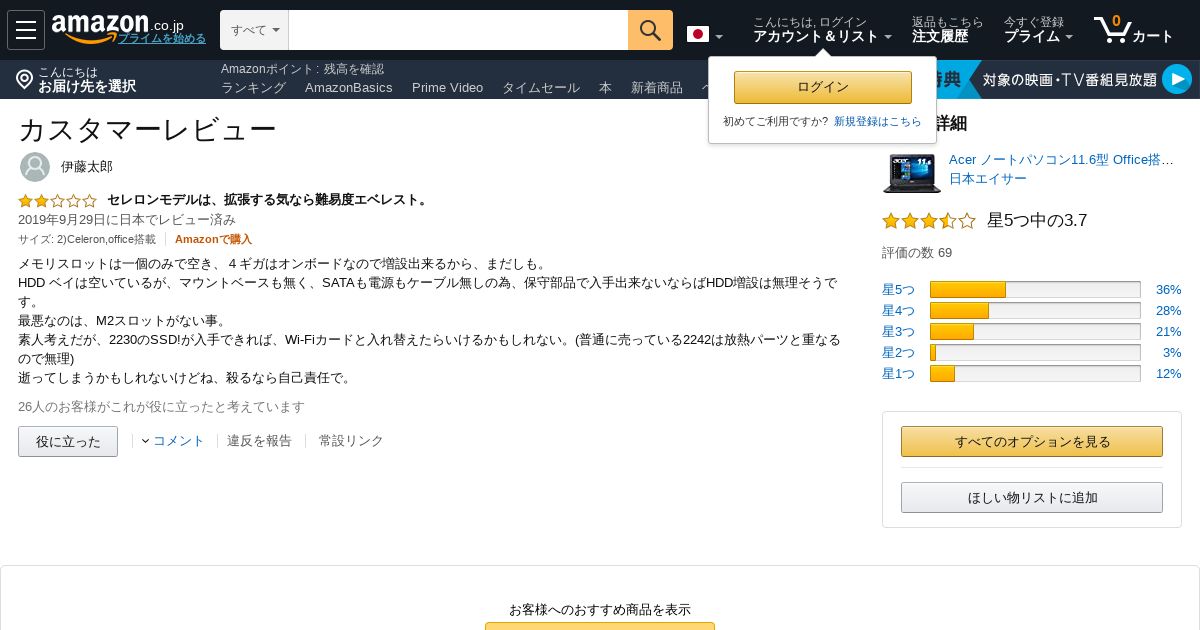Click the ほしい物リストに追加 button

[1032, 497]
